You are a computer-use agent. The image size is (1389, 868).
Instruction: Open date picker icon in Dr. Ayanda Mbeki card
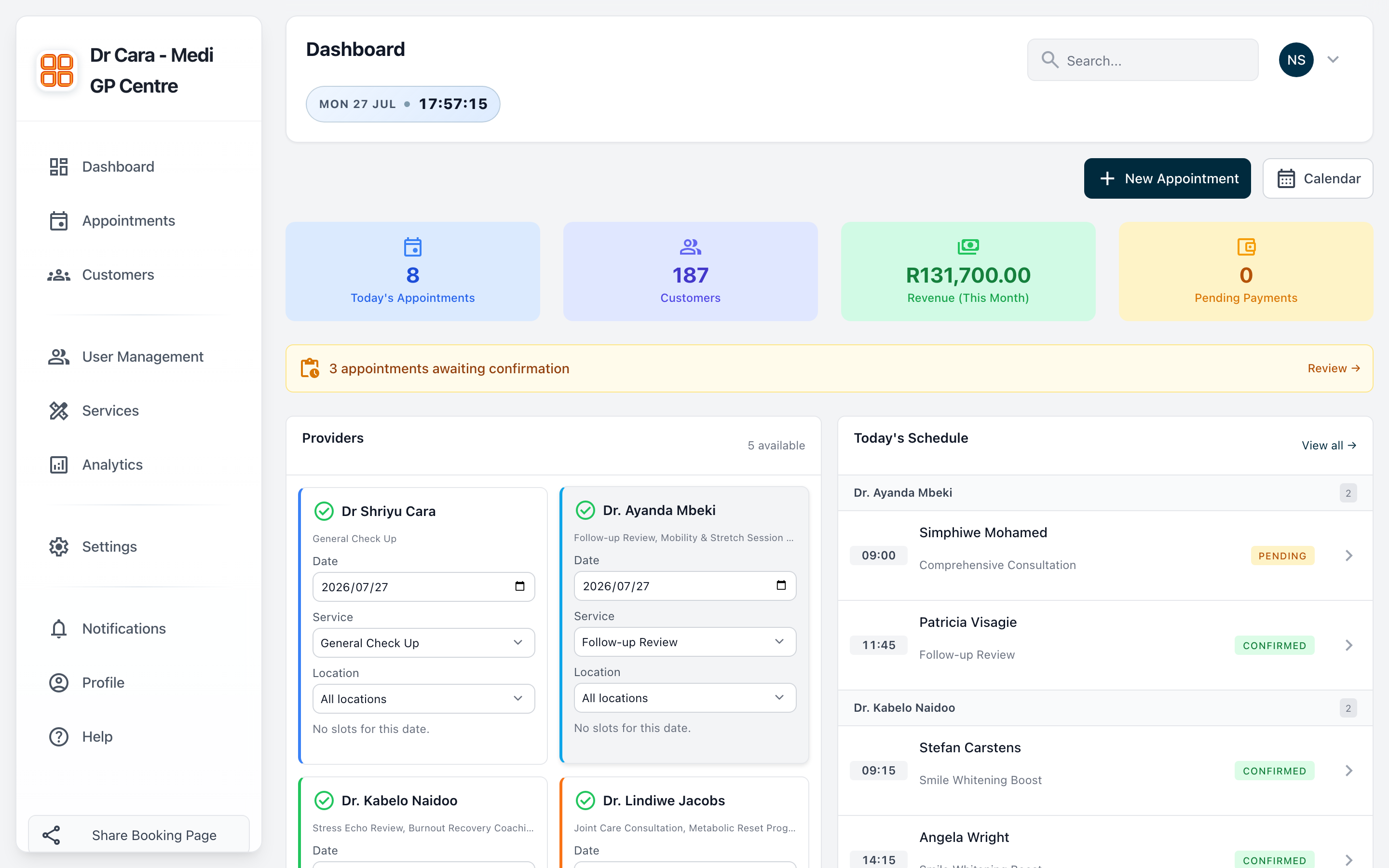781,585
